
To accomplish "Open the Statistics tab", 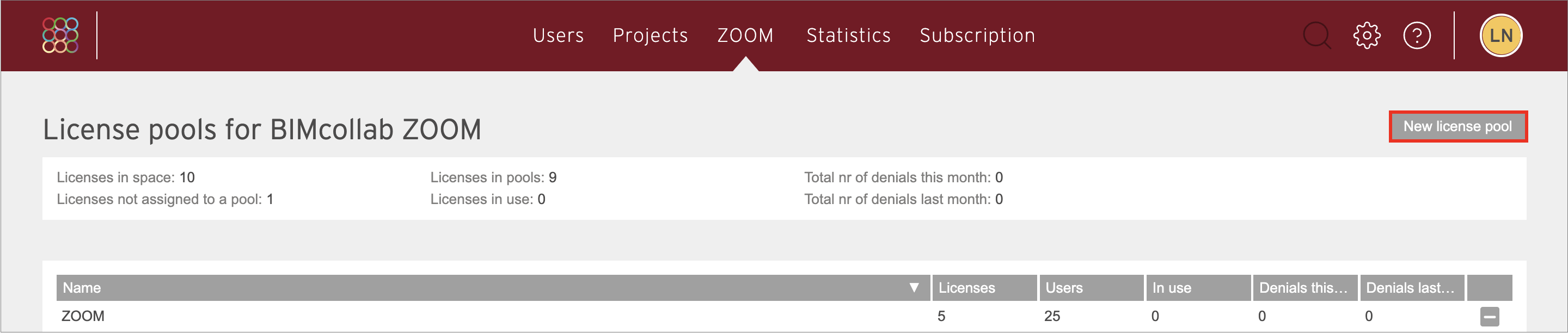I will click(848, 35).
